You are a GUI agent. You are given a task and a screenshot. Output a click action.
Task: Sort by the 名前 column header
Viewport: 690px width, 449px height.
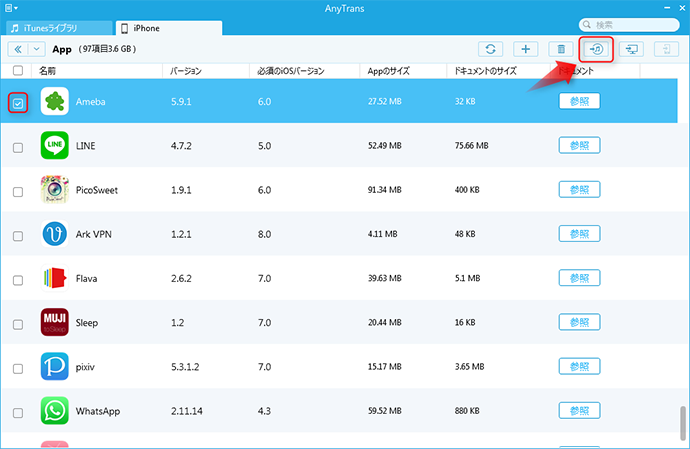point(97,71)
